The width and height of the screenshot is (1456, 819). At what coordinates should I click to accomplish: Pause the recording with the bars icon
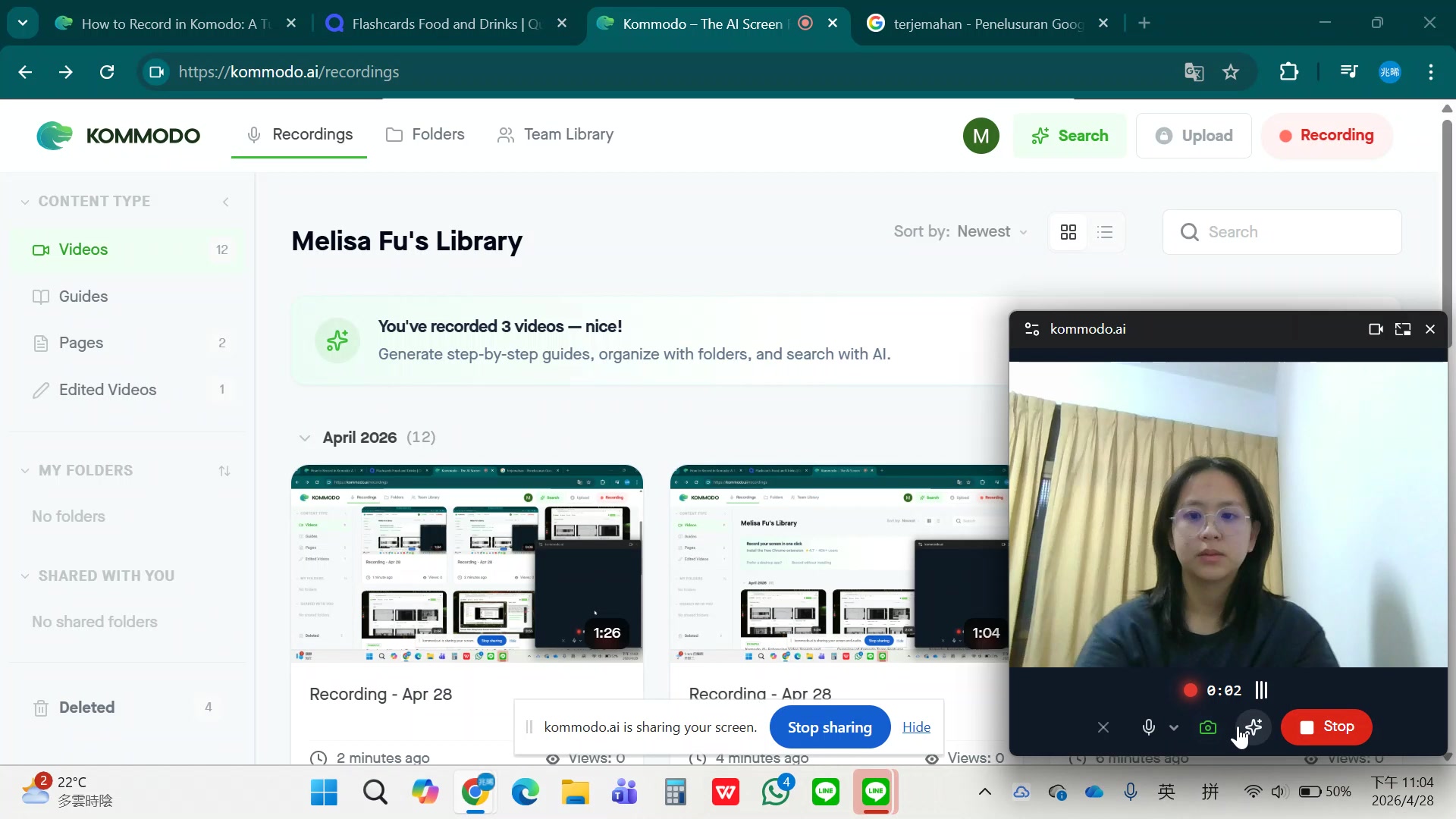click(1261, 690)
